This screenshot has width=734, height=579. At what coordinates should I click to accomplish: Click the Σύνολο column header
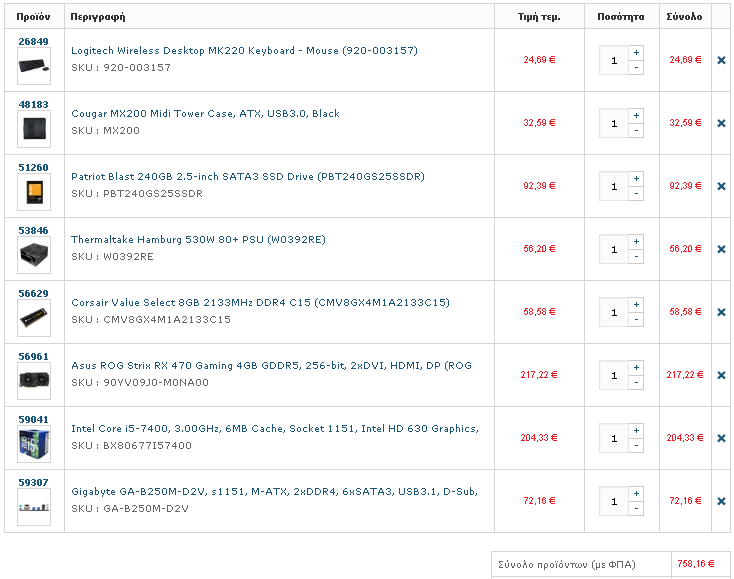pyautogui.click(x=684, y=17)
